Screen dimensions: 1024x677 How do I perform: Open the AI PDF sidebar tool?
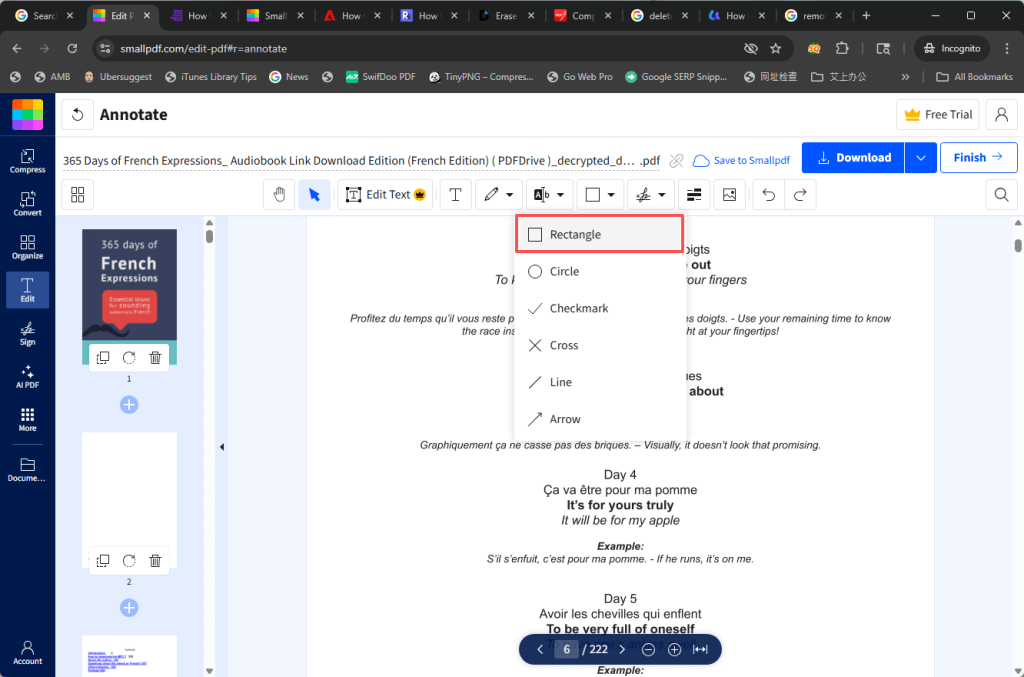point(27,377)
